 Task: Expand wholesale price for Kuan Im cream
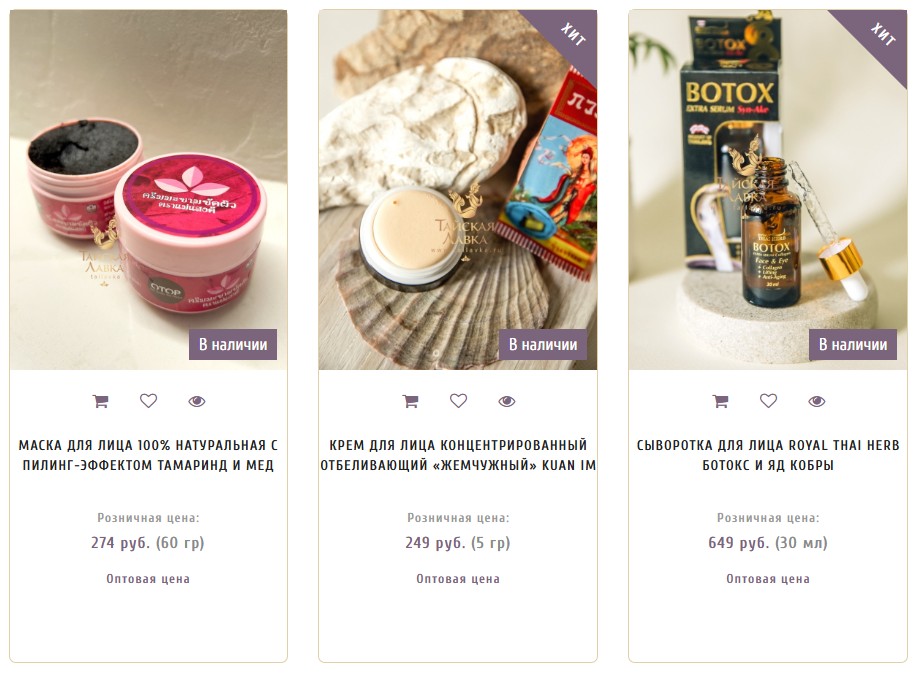(x=458, y=579)
